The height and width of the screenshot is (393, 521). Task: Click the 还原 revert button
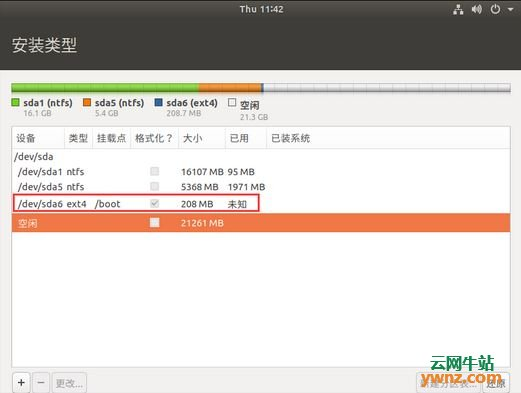496,383
